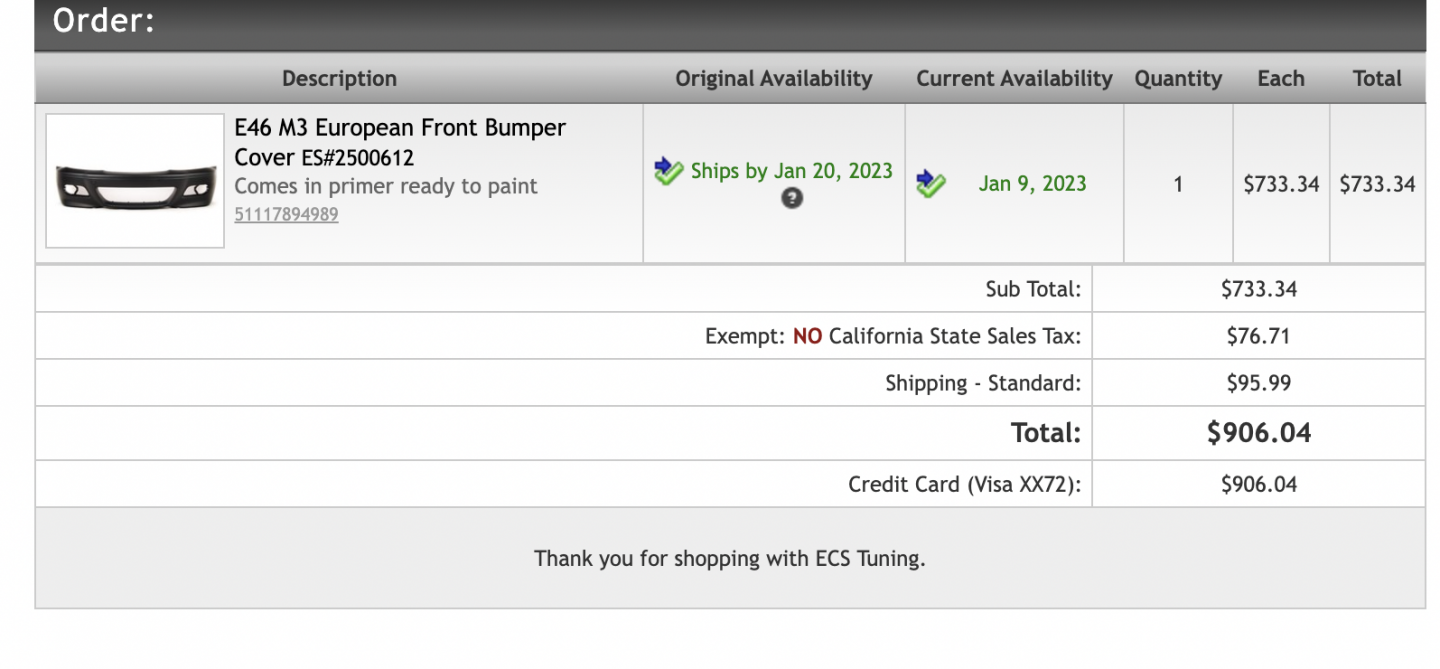
Task: Click the Original Availability column header
Action: point(774,78)
